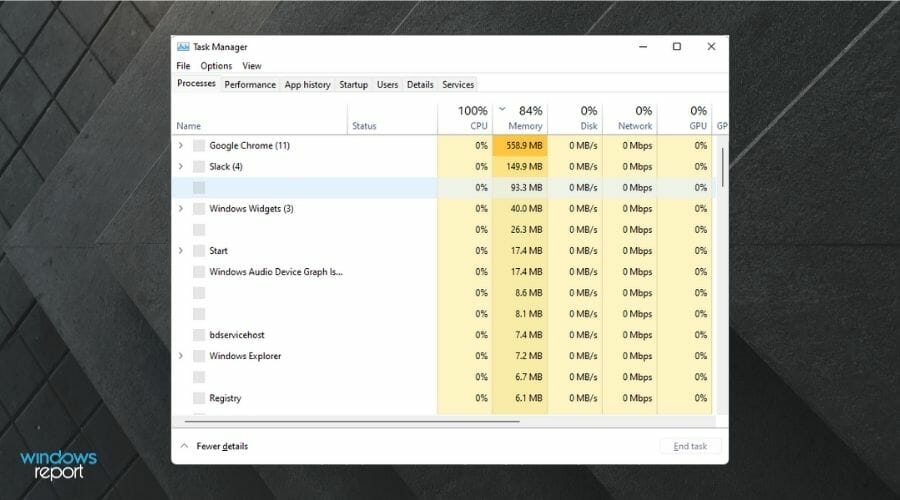Click the Start row name text

pyautogui.click(x=218, y=251)
